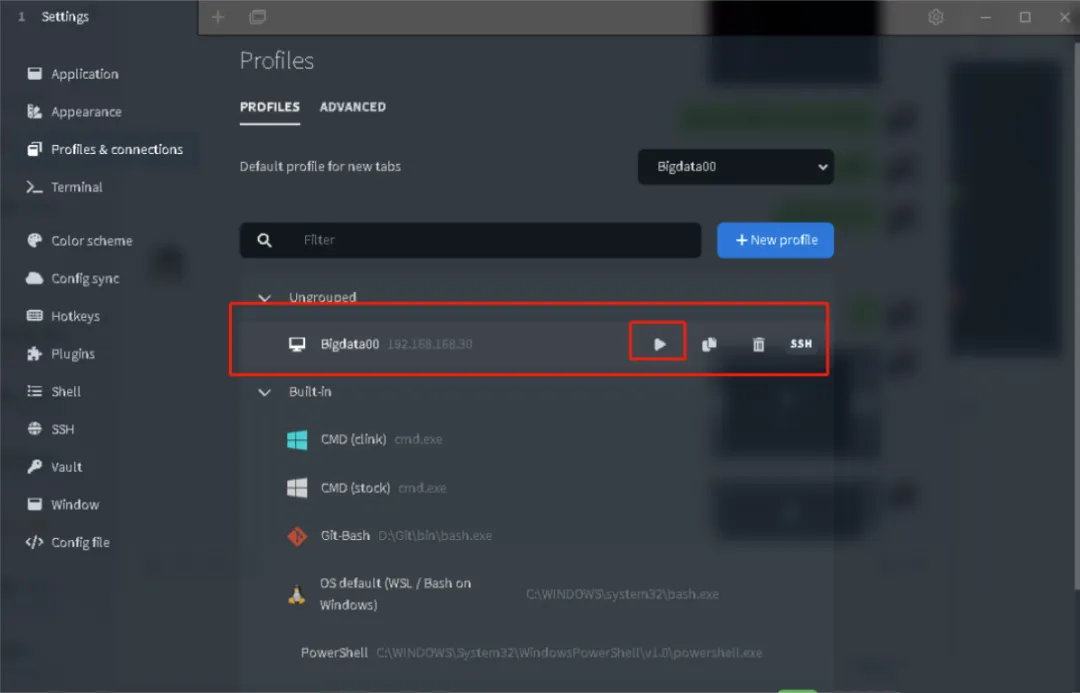Viewport: 1080px width, 693px height.
Task: Open default profile dropdown showing Bigdata00
Action: tap(736, 167)
